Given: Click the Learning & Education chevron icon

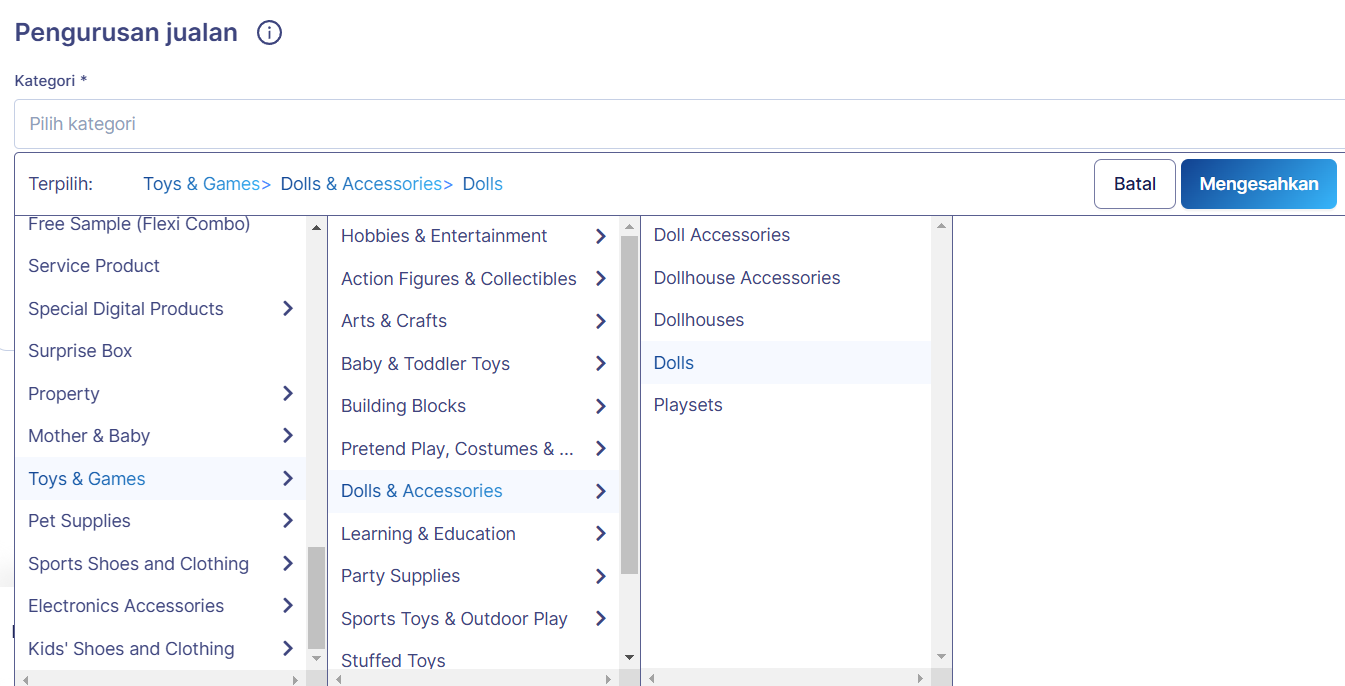Looking at the screenshot, I should coord(601,533).
